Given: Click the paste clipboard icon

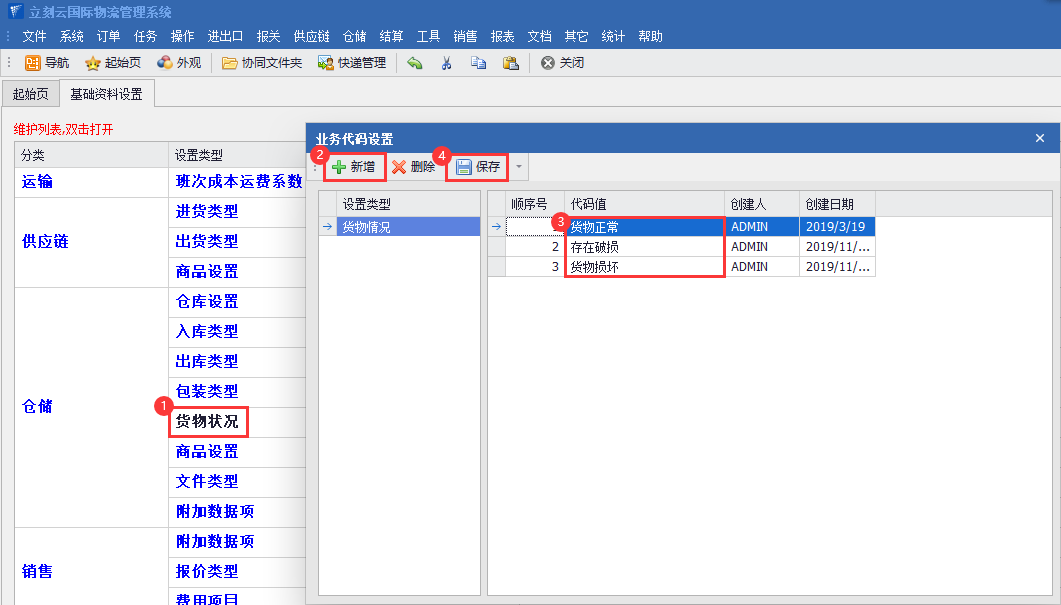Looking at the screenshot, I should pyautogui.click(x=510, y=63).
